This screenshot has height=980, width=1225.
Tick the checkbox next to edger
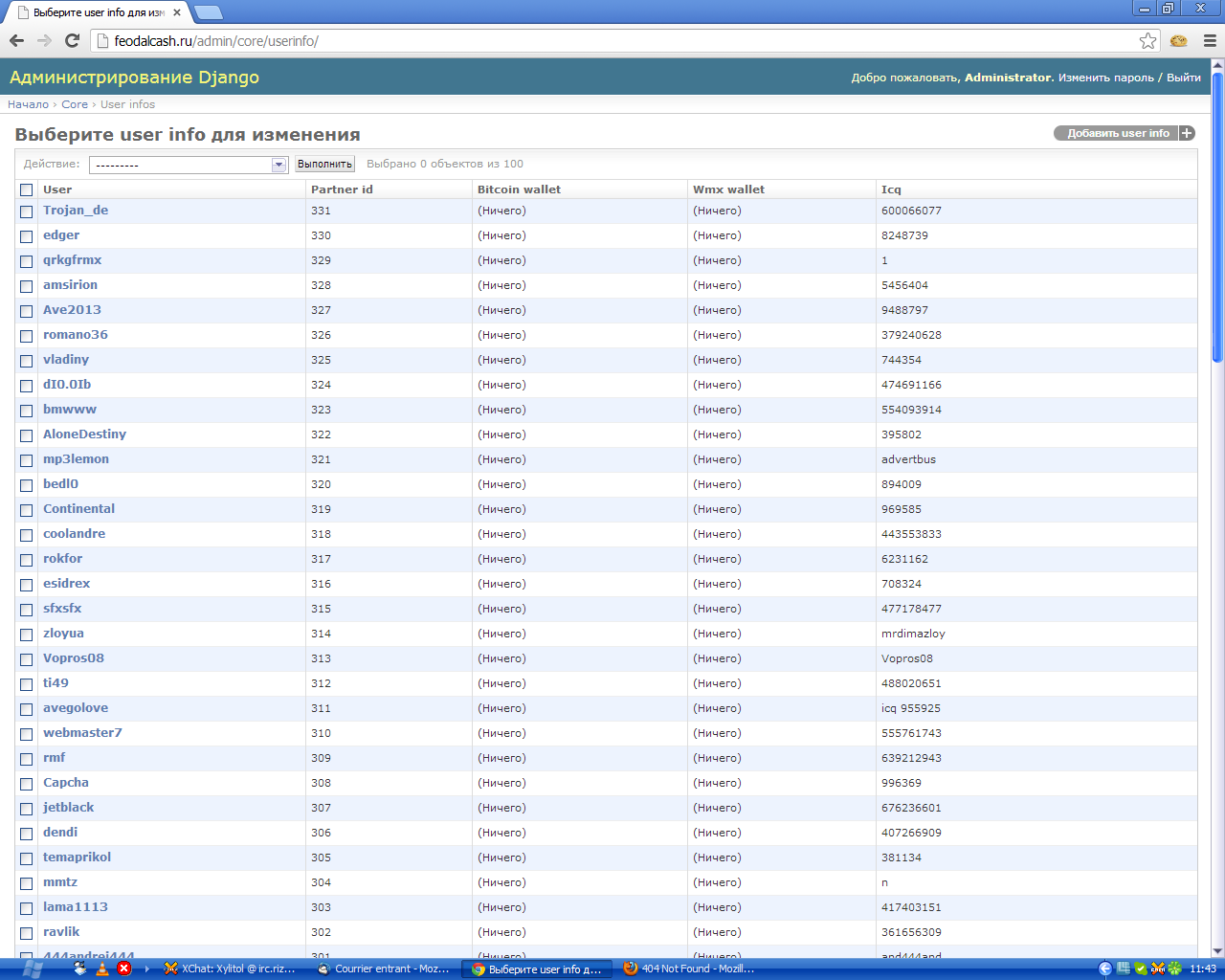27,236
